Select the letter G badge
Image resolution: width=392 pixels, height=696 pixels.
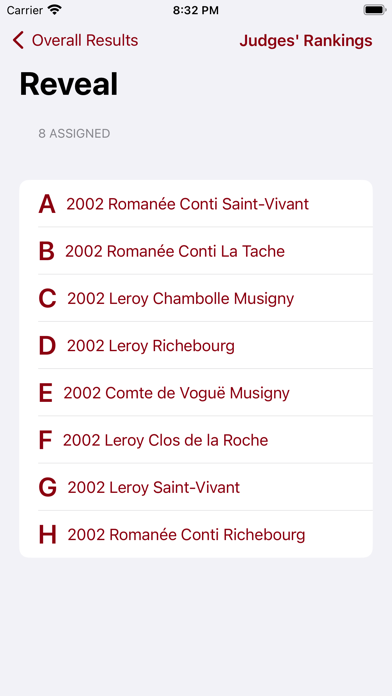(48, 487)
